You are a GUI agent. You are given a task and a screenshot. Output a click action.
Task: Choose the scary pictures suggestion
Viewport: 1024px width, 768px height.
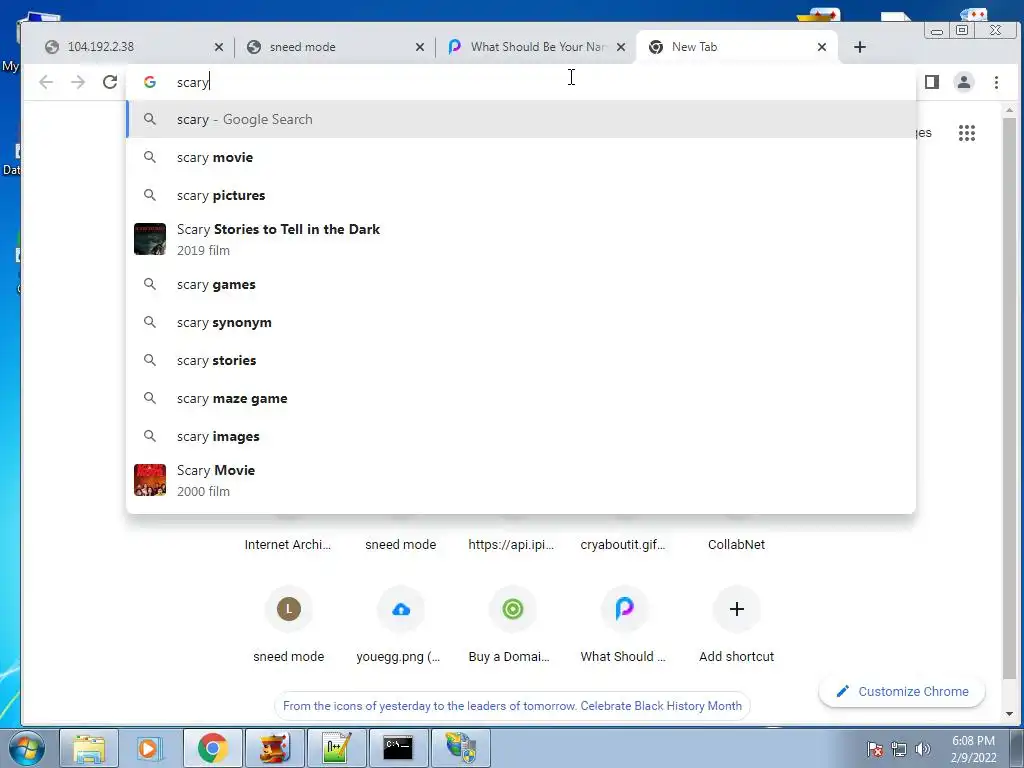click(521, 195)
